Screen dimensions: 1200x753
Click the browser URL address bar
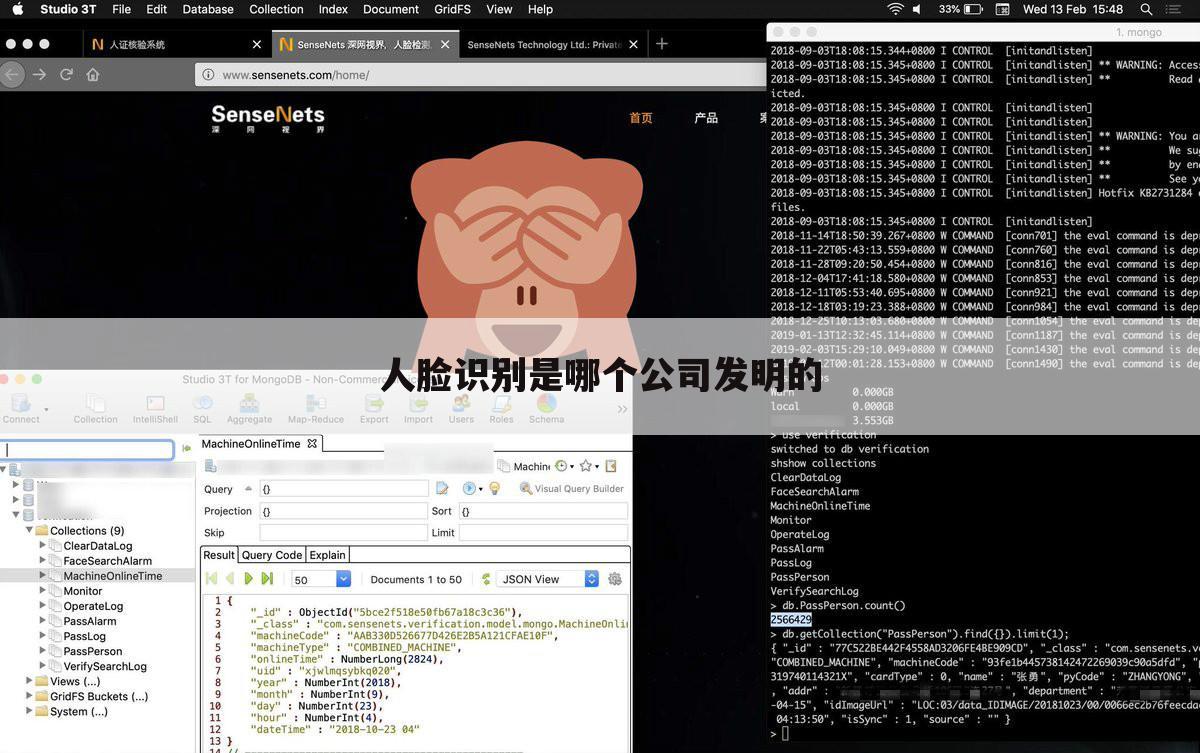tap(480, 74)
